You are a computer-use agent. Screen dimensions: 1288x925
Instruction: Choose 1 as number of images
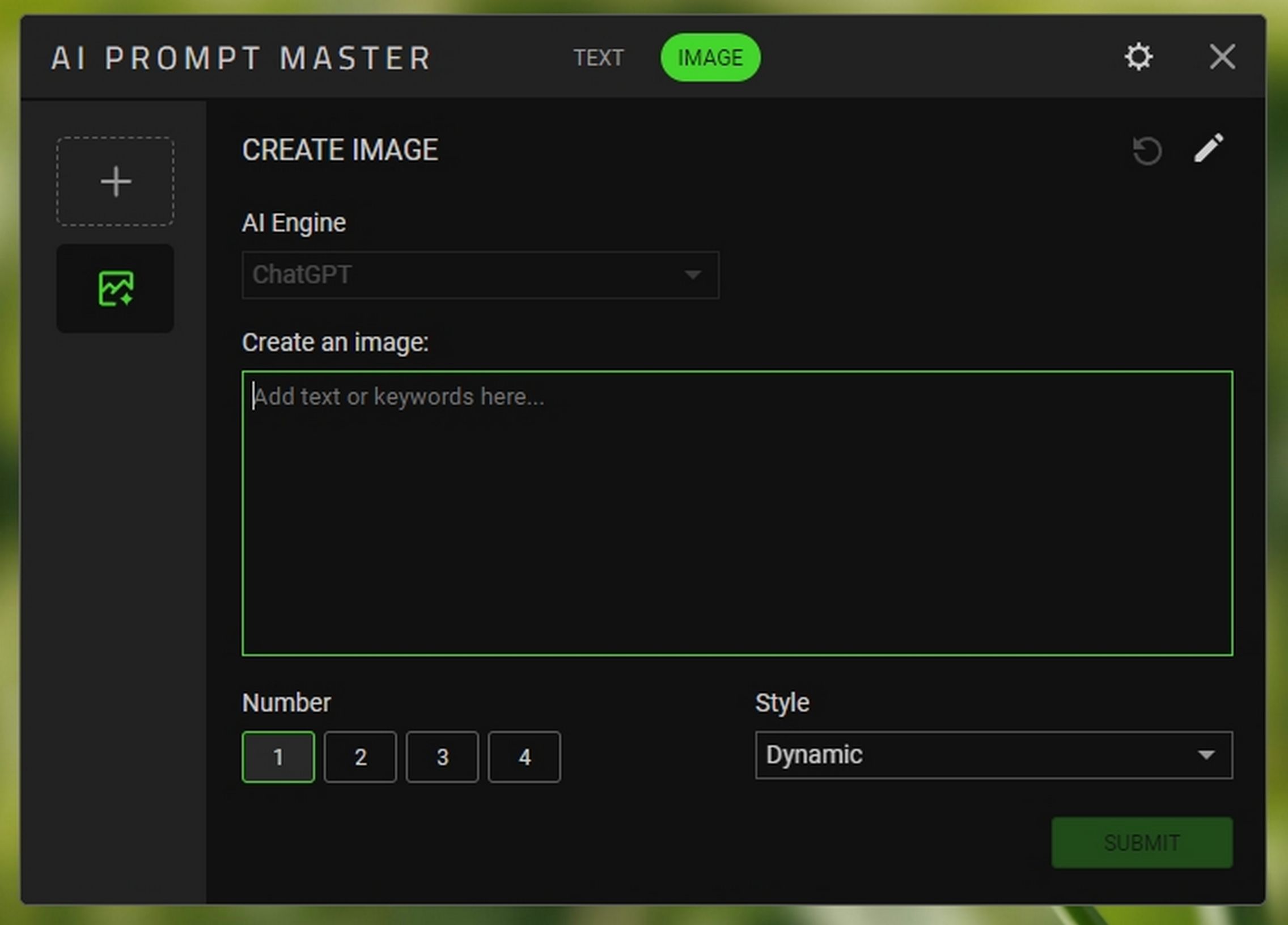(278, 757)
